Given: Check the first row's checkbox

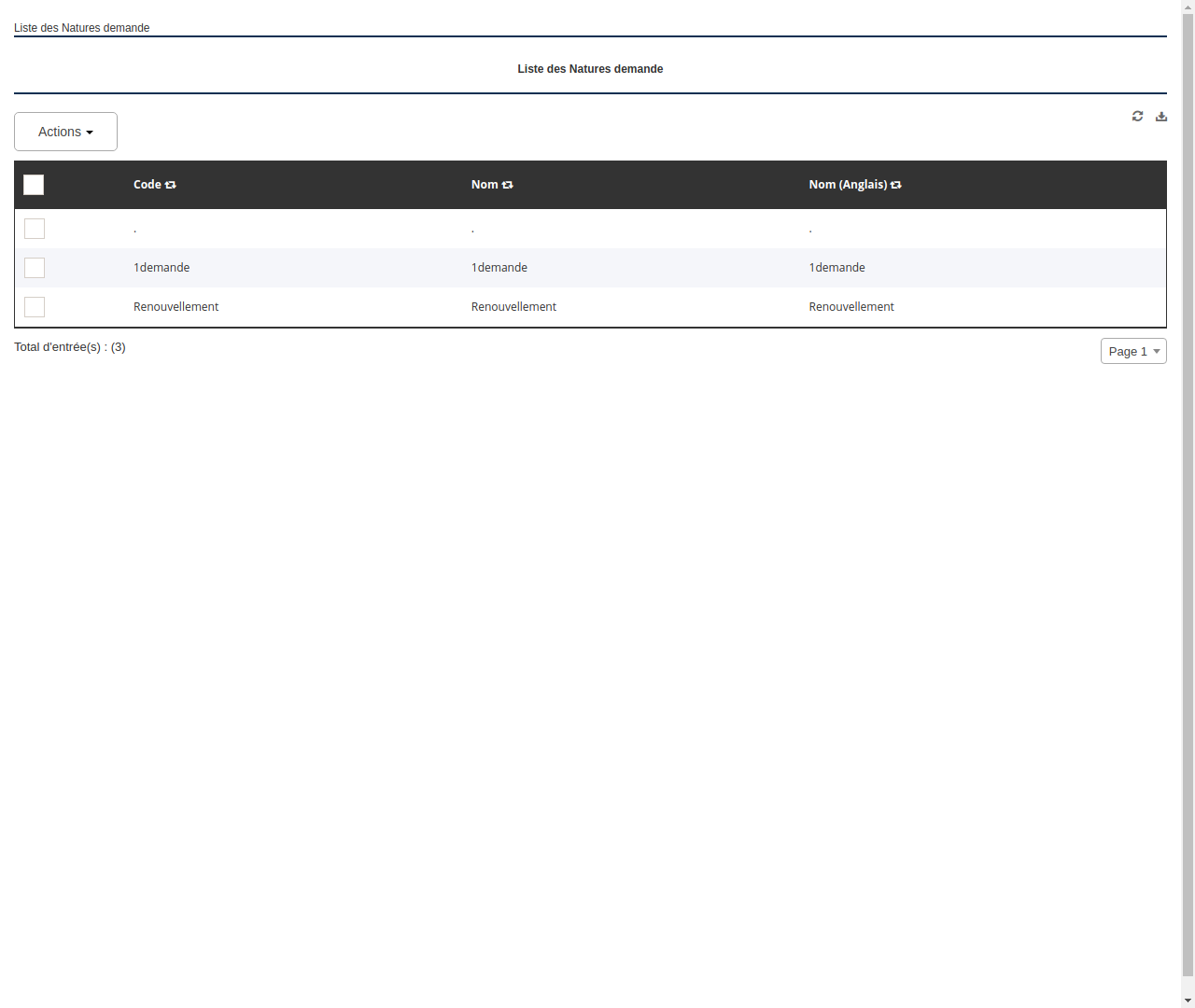Looking at the screenshot, I should tap(35, 229).
